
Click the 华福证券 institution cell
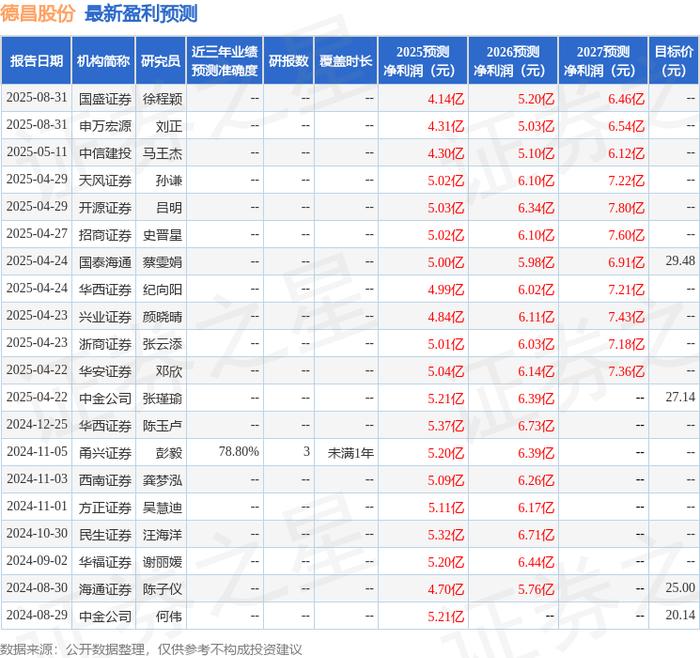[105, 562]
